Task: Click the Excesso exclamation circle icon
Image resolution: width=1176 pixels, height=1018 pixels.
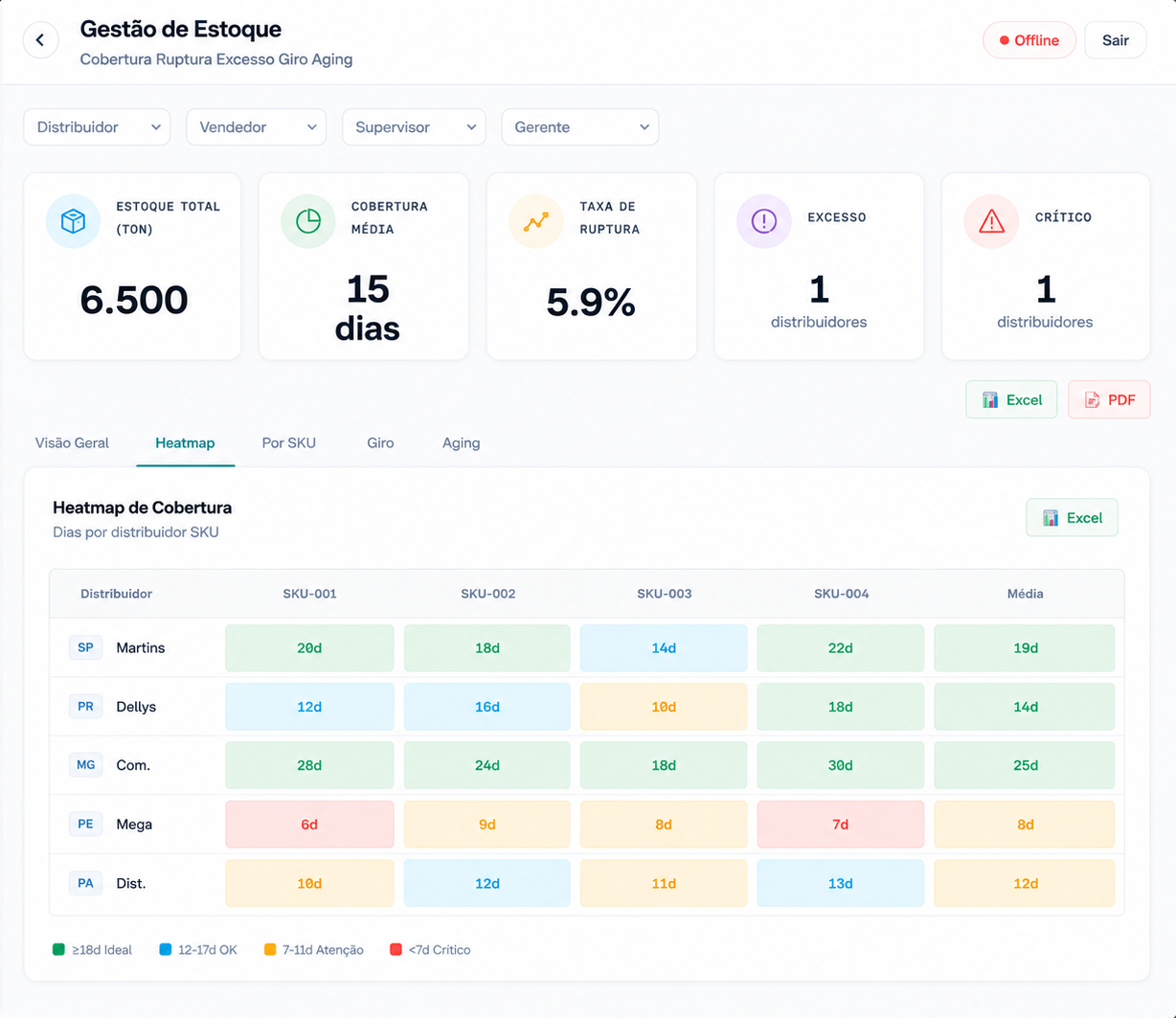Action: click(764, 221)
